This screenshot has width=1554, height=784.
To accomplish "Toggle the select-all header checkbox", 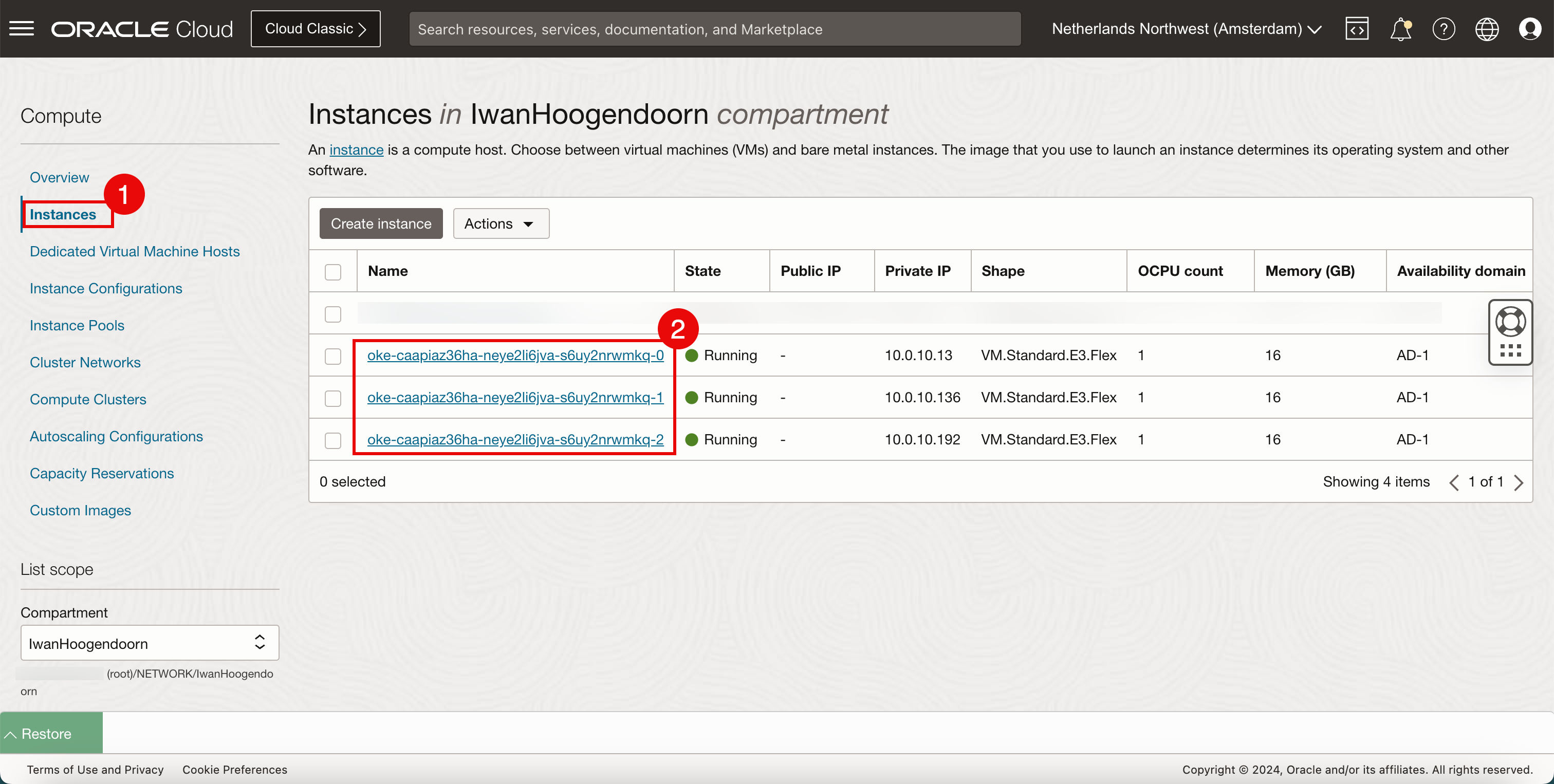I will [x=332, y=272].
